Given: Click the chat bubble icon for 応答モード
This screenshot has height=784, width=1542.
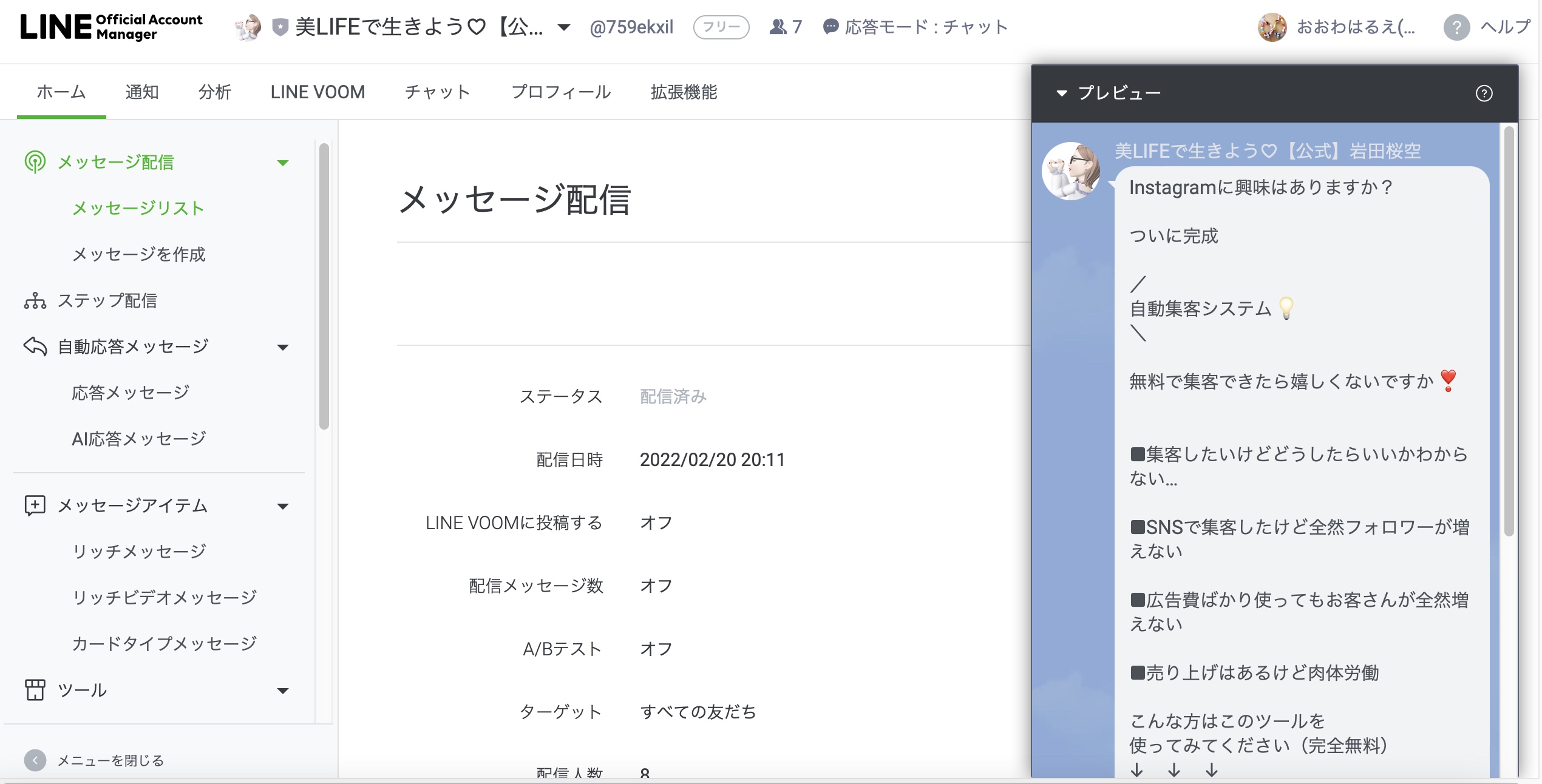Looking at the screenshot, I should coord(830,27).
